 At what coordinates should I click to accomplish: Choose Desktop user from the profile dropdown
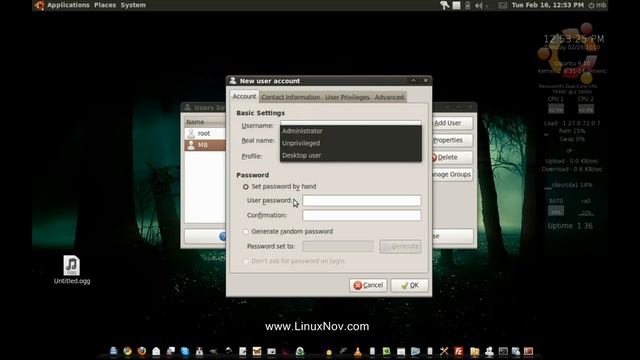coord(351,156)
